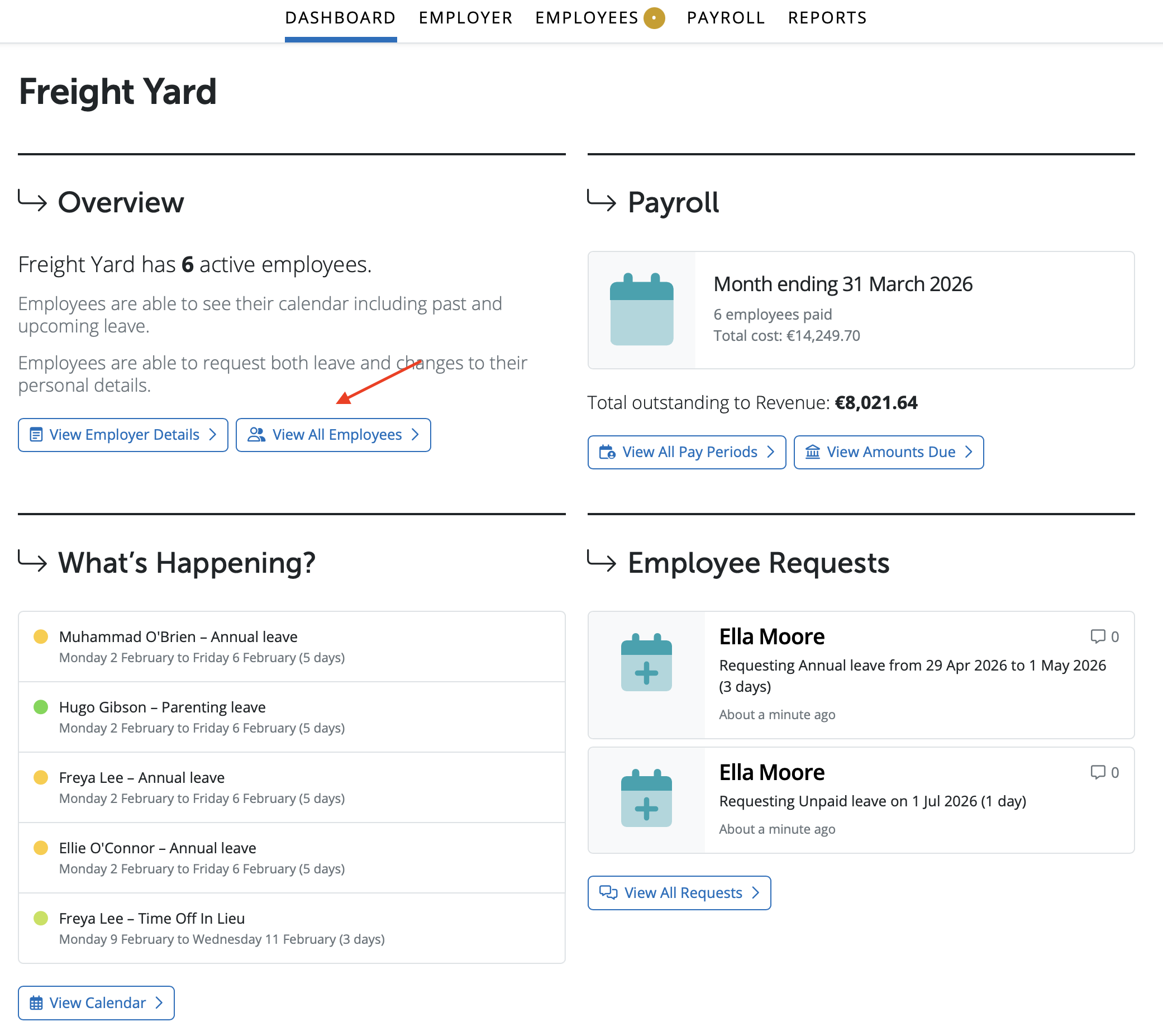This screenshot has height=1036, width=1163.
Task: Click the people icon in View All Employees
Action: pos(256,435)
